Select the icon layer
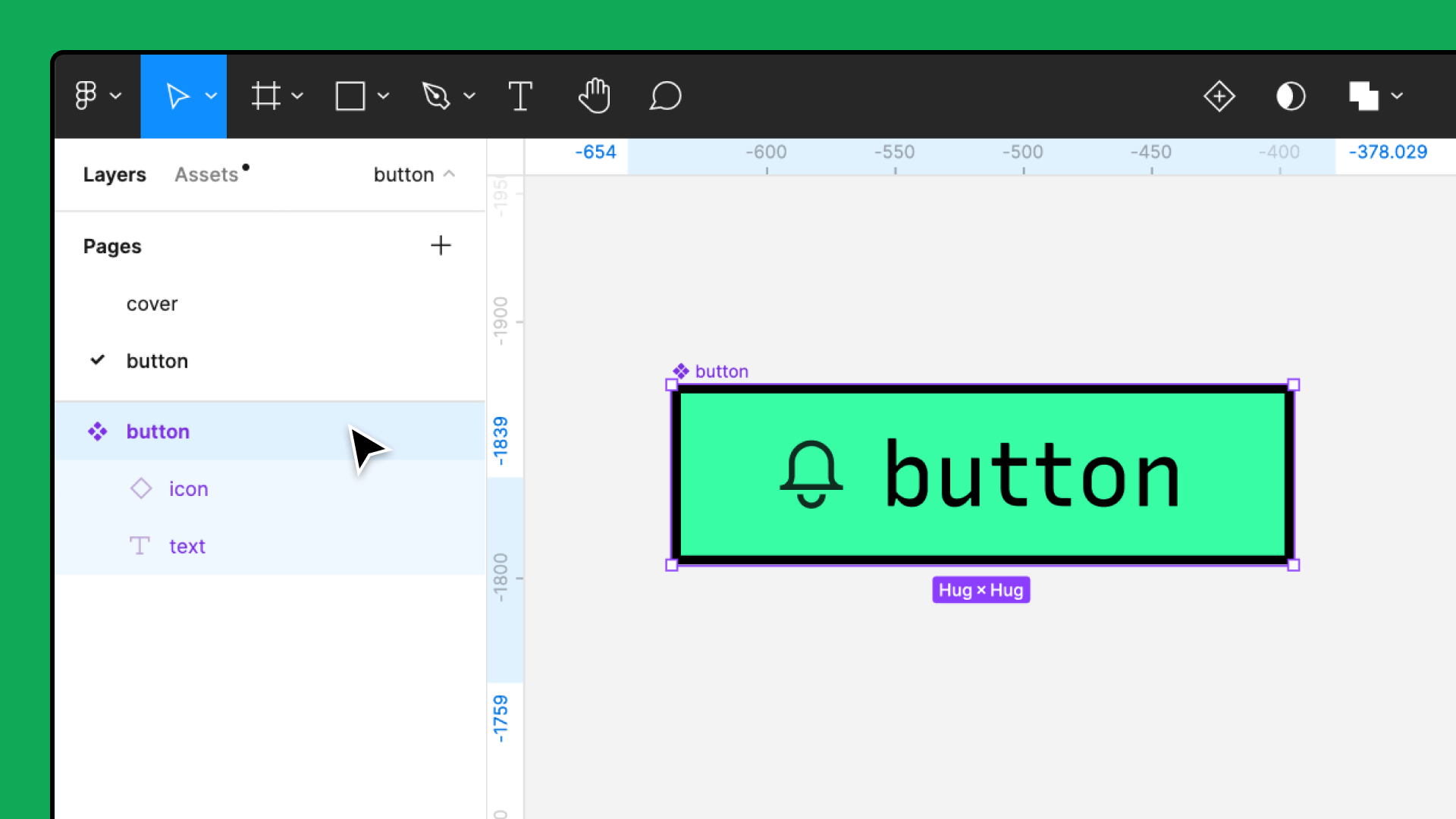 click(x=188, y=489)
